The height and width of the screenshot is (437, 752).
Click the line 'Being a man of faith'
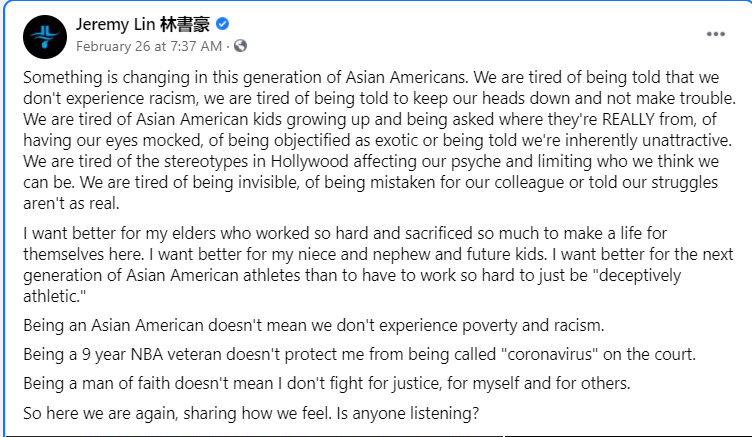point(327,384)
